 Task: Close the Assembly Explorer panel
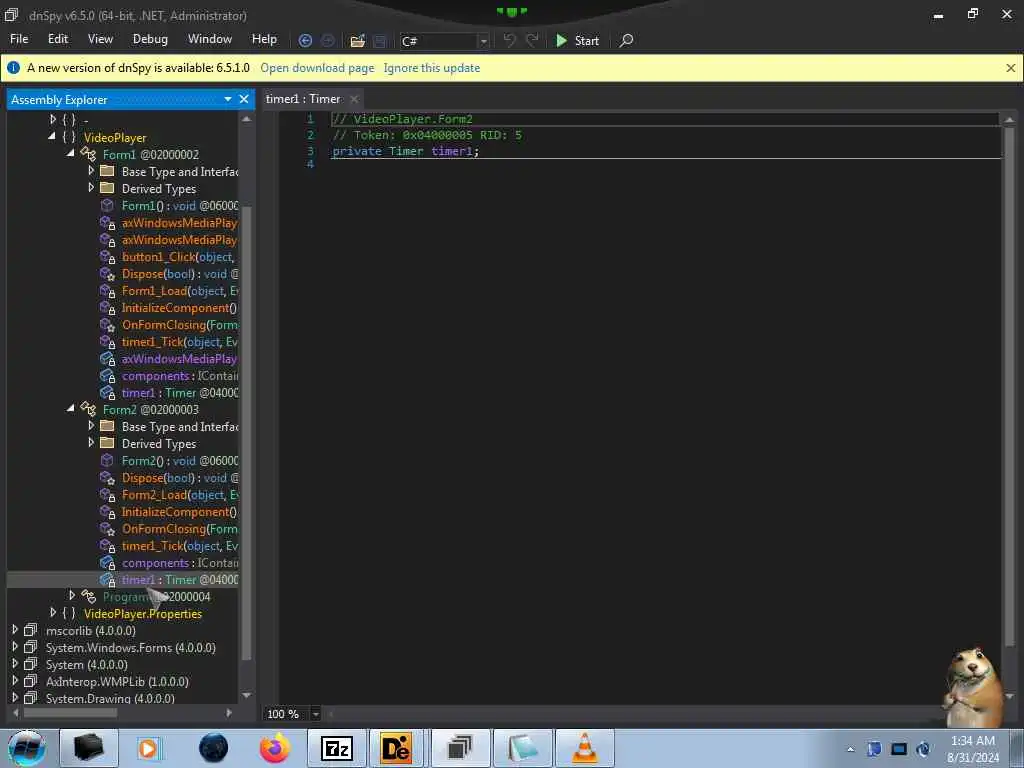[x=244, y=99]
